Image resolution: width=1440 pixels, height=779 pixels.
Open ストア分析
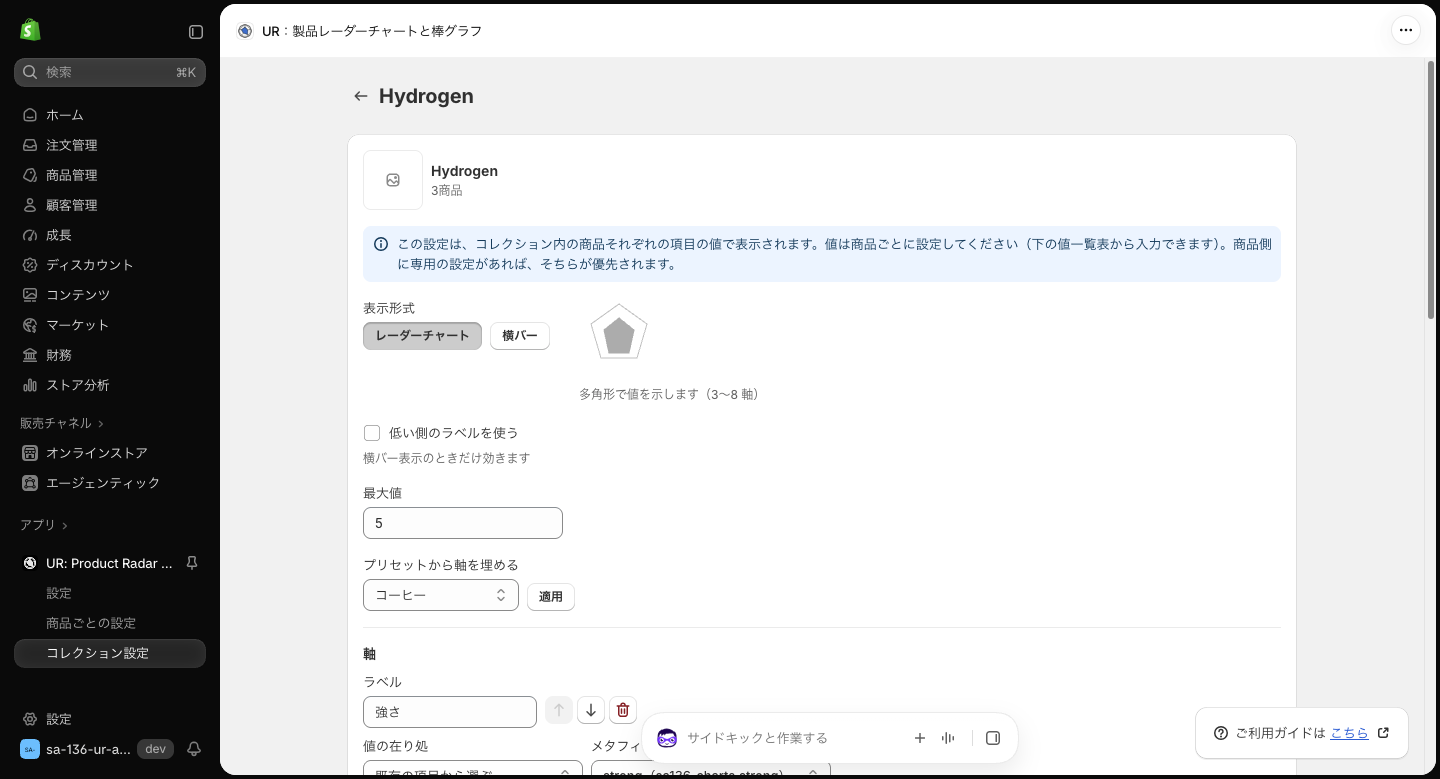point(110,385)
